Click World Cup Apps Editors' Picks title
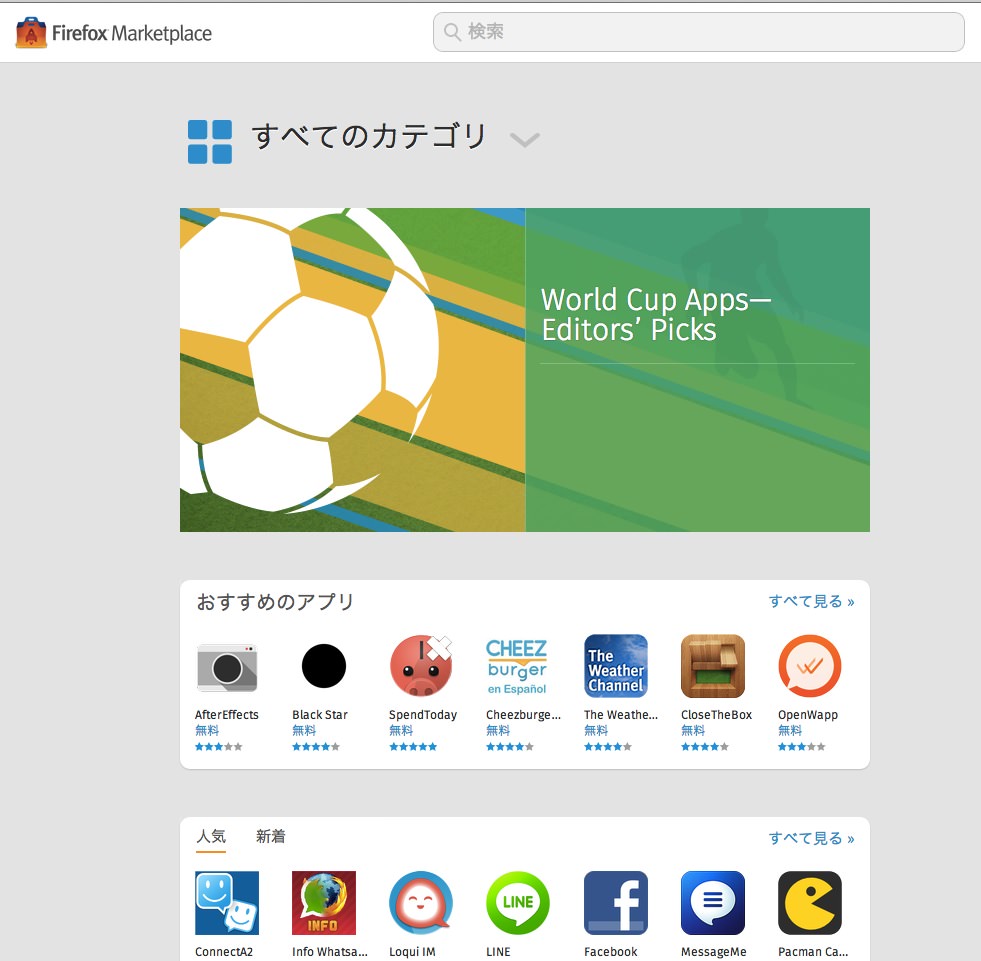The image size is (981, 961). [656, 315]
